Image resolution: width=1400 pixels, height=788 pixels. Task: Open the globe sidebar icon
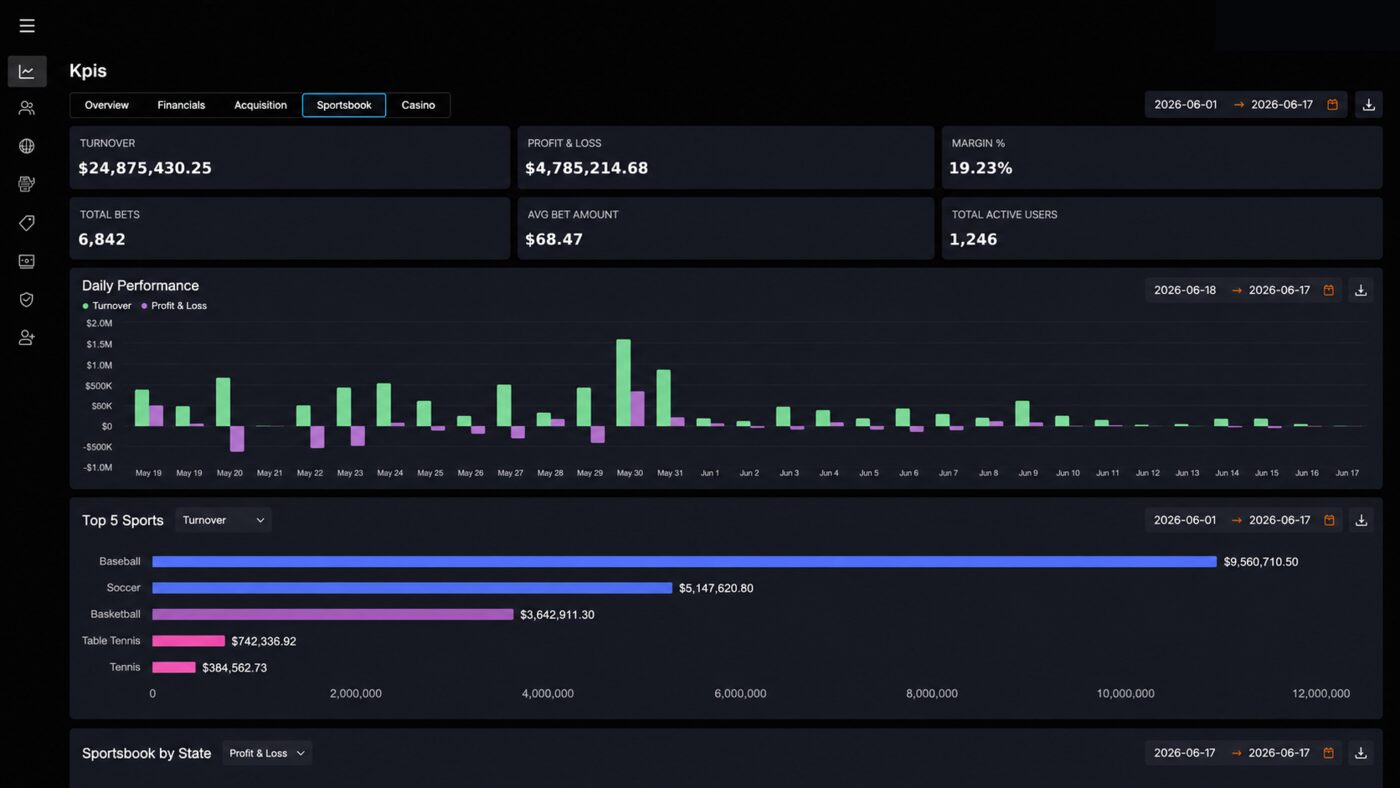click(x=27, y=146)
